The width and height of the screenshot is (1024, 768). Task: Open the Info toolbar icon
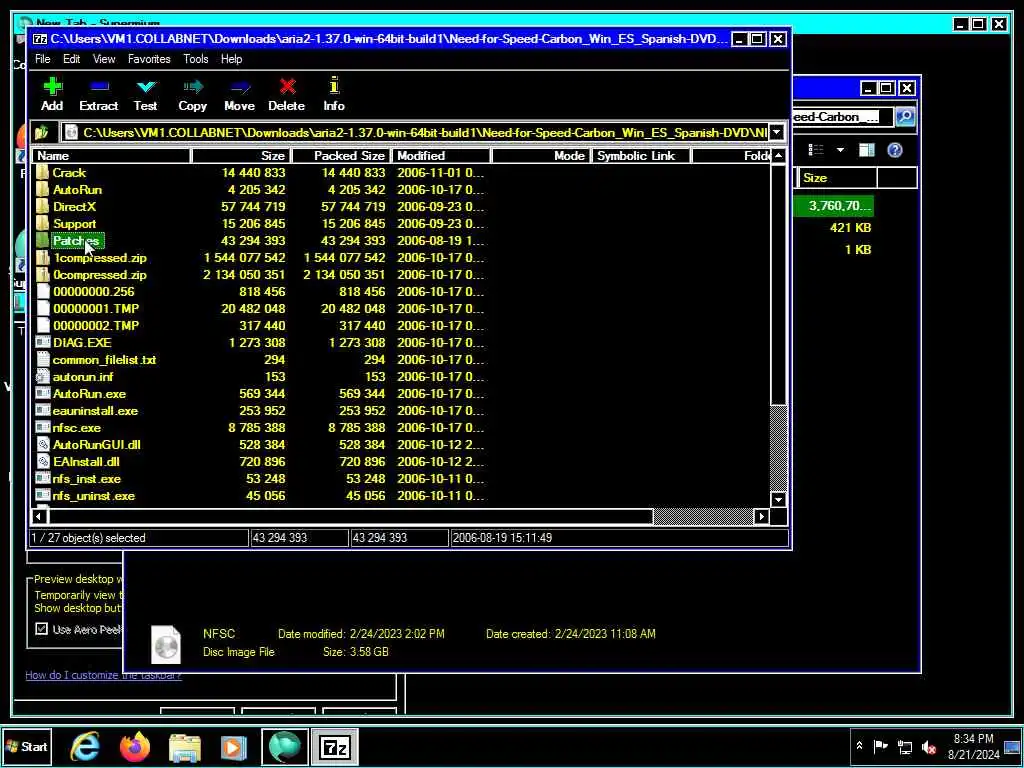click(x=334, y=86)
